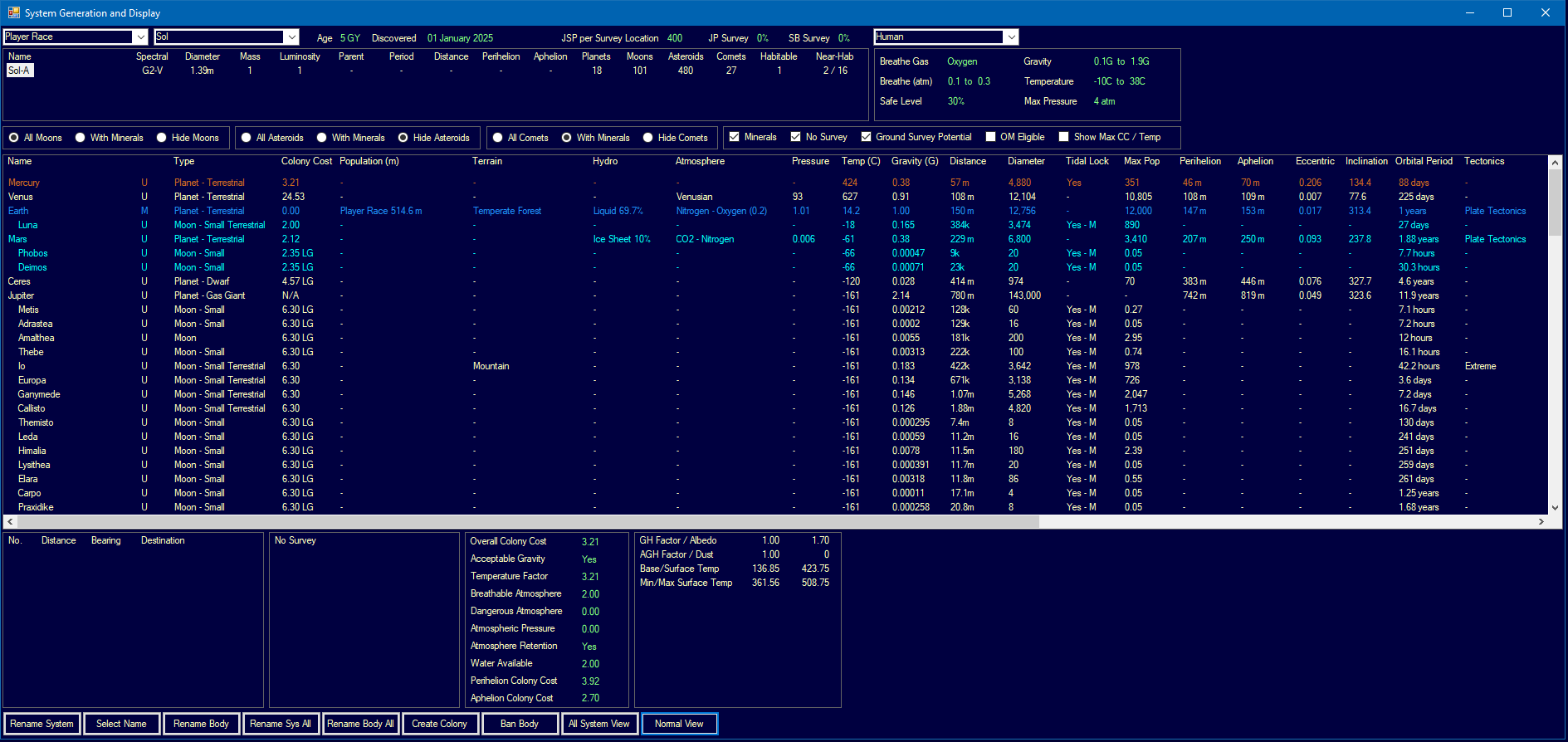The height and width of the screenshot is (742, 1568).
Task: Click the Rename Body All button
Action: pyautogui.click(x=360, y=724)
